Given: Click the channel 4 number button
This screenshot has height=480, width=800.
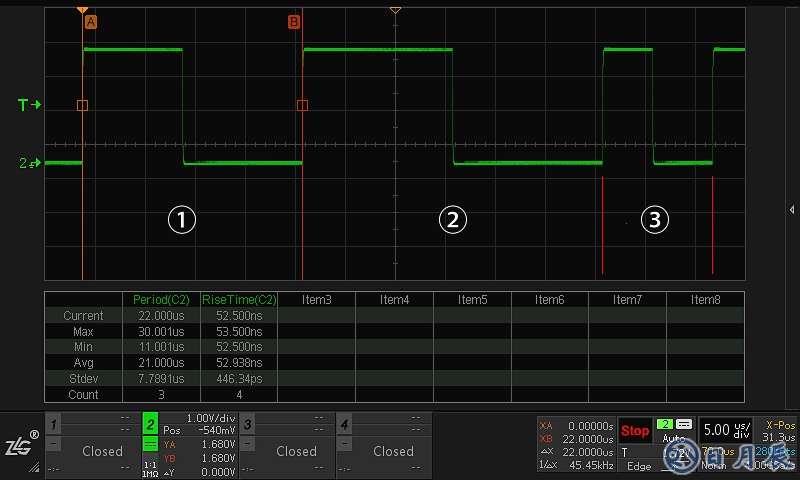Looking at the screenshot, I should [x=344, y=424].
